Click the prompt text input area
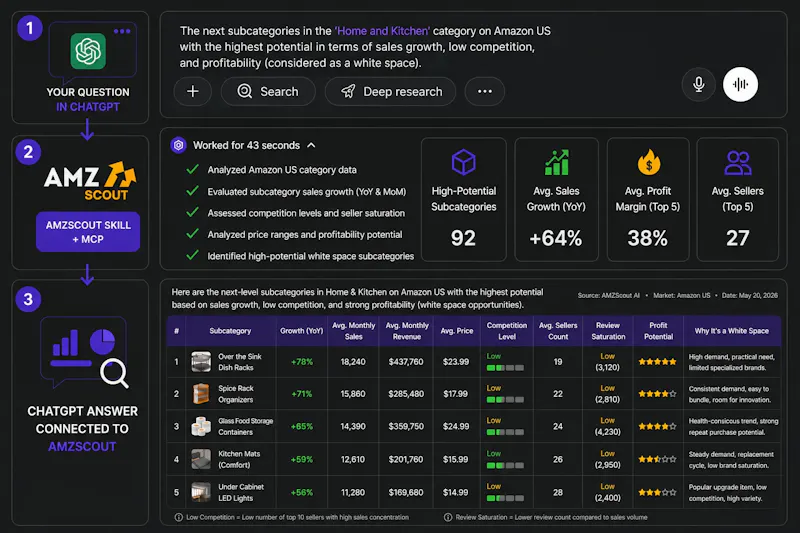 coord(365,47)
